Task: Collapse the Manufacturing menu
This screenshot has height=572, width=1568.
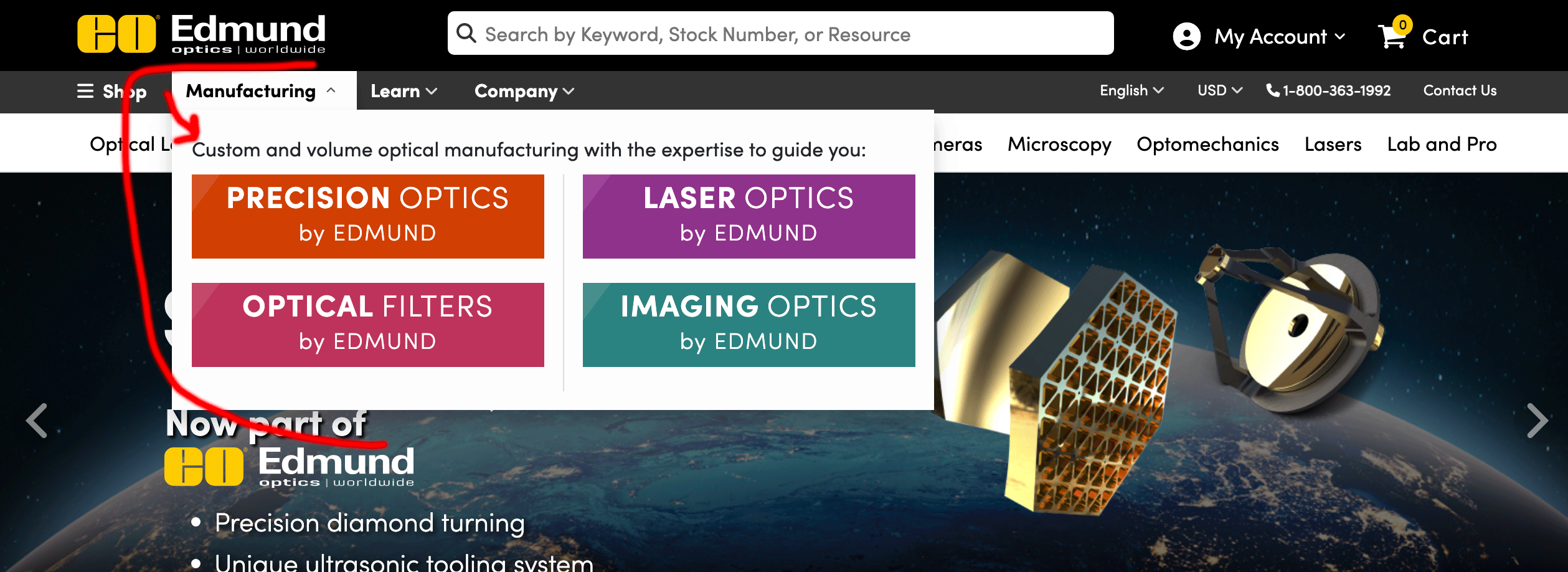Action: tap(262, 91)
